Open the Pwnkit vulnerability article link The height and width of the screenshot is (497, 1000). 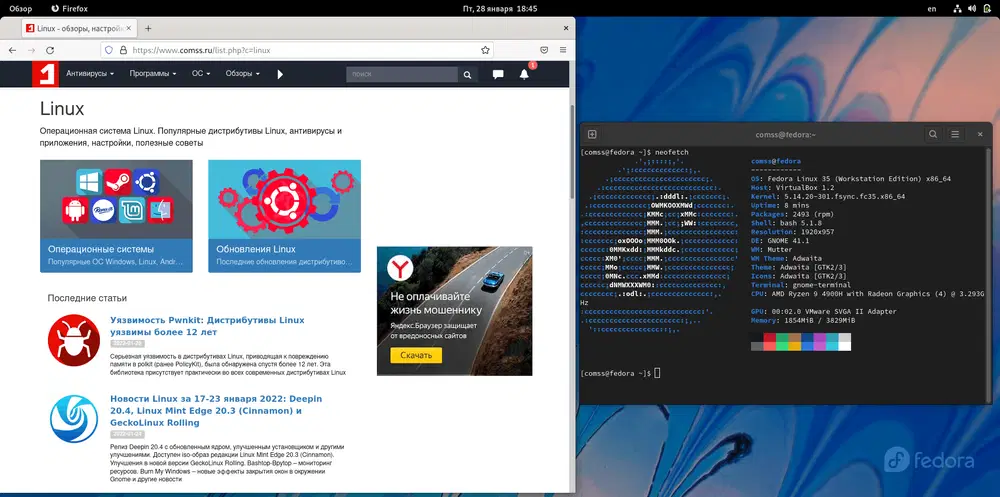tap(207, 326)
